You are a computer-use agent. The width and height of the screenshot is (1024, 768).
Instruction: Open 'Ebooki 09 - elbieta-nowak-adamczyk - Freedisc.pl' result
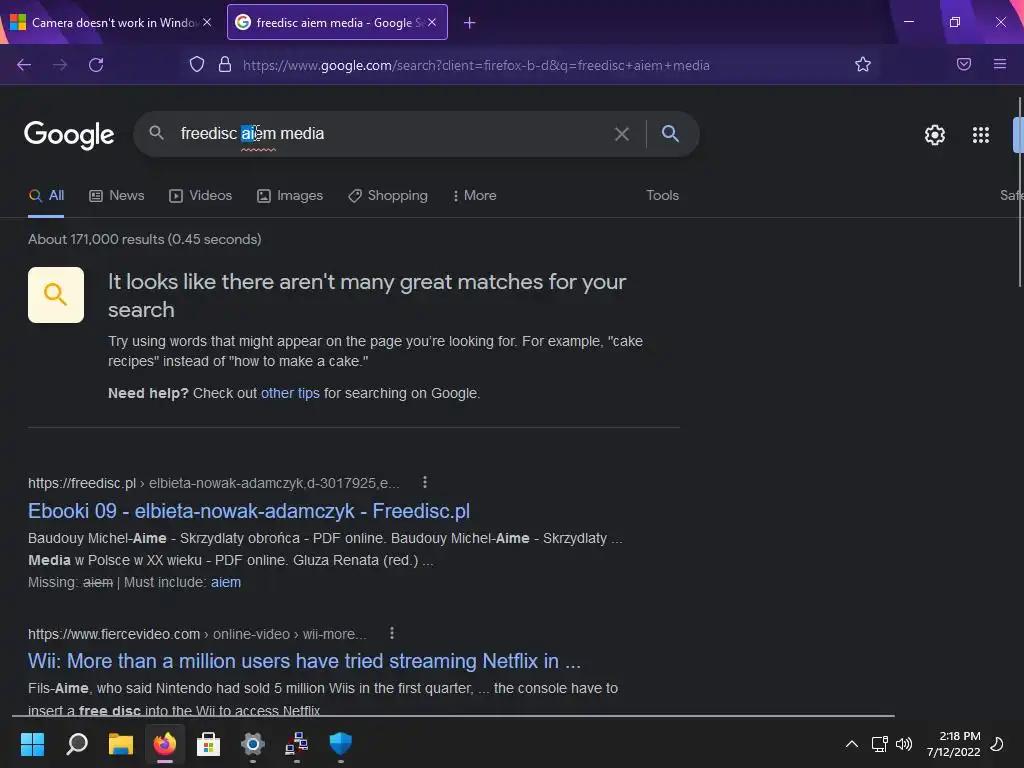[249, 511]
